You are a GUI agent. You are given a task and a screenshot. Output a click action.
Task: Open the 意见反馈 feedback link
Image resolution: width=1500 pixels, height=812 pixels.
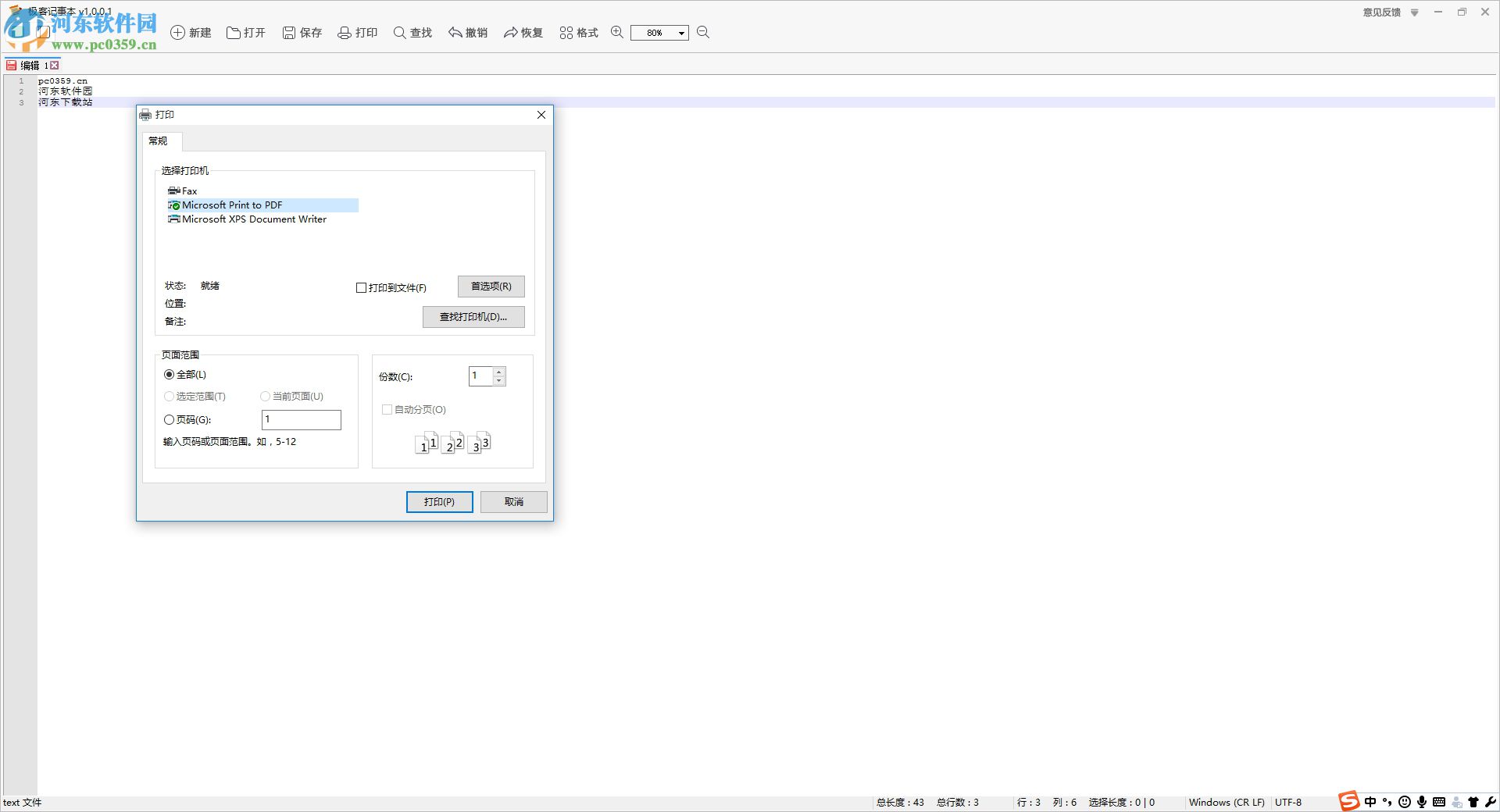pyautogui.click(x=1382, y=12)
